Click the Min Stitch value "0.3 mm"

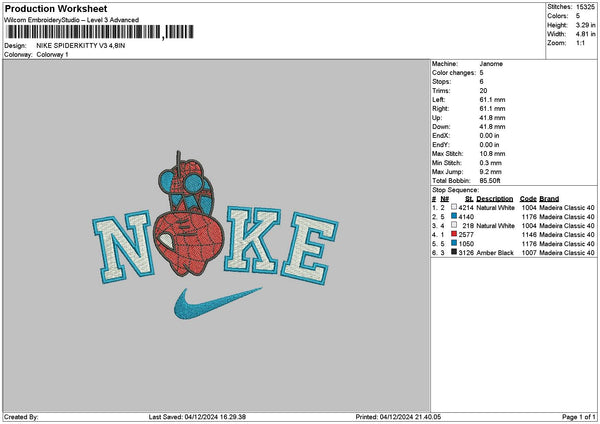click(491, 163)
